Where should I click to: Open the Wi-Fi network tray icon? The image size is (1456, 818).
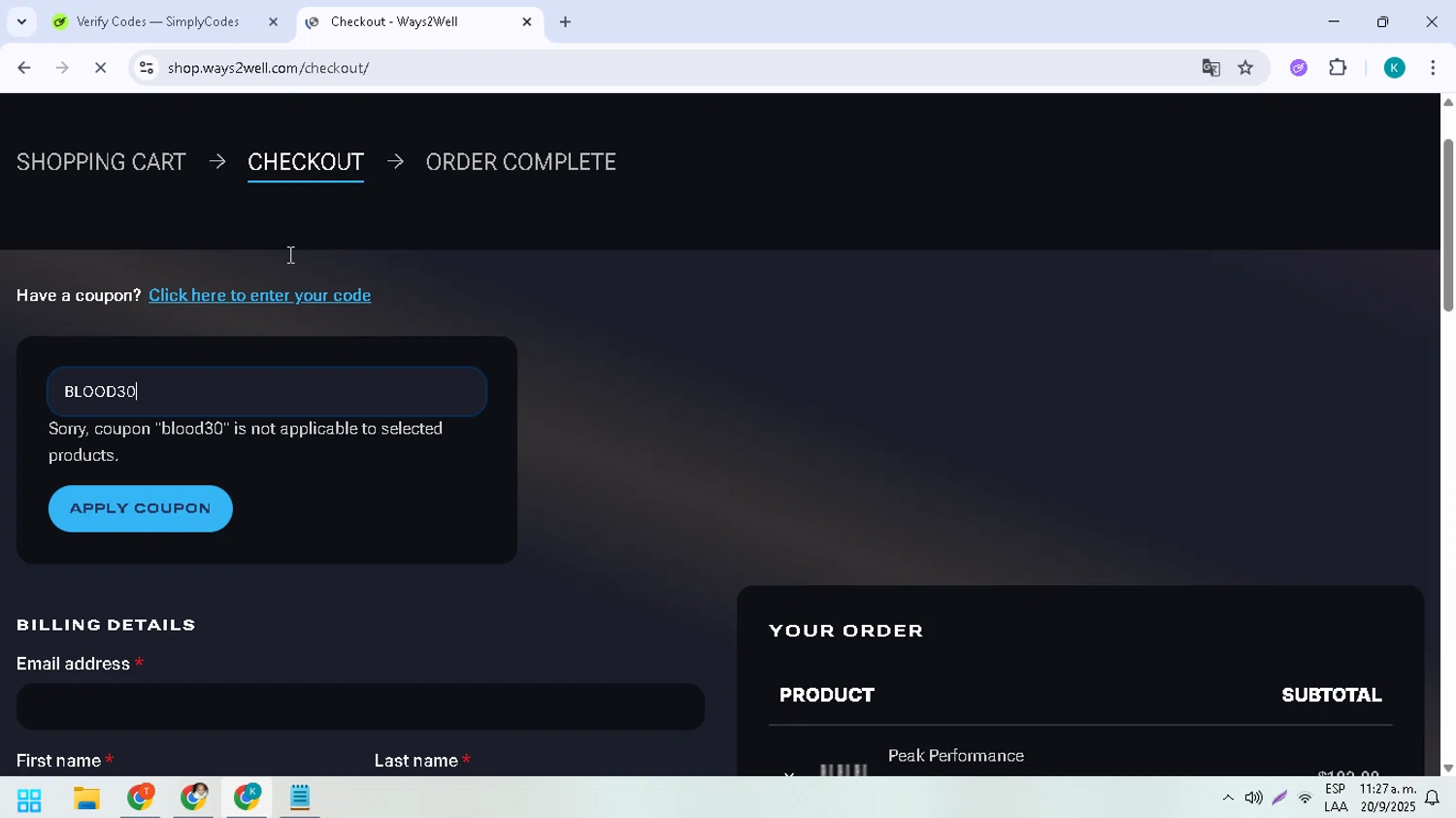pos(1305,799)
